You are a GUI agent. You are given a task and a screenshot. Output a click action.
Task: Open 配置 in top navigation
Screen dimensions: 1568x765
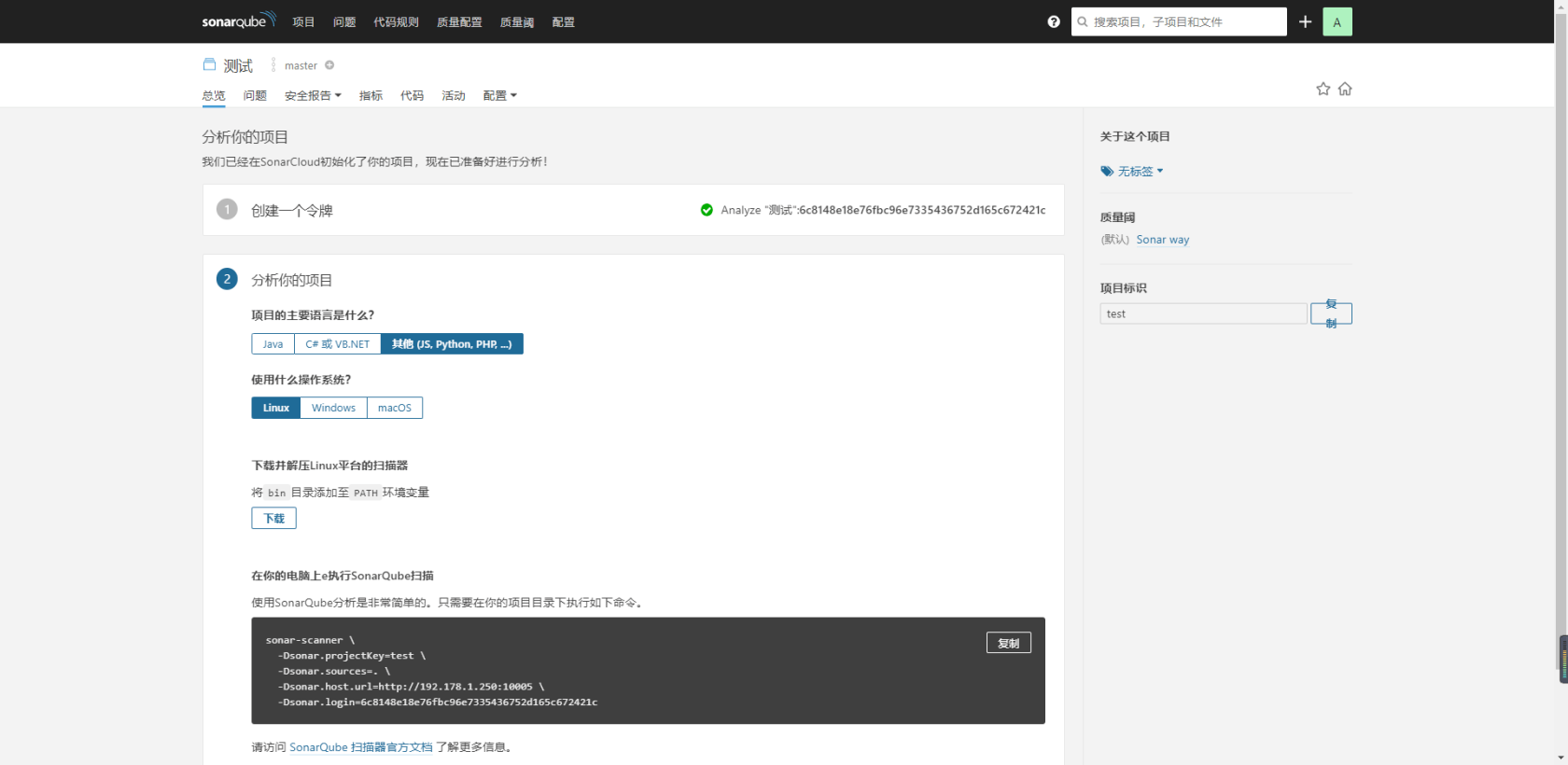tap(563, 21)
